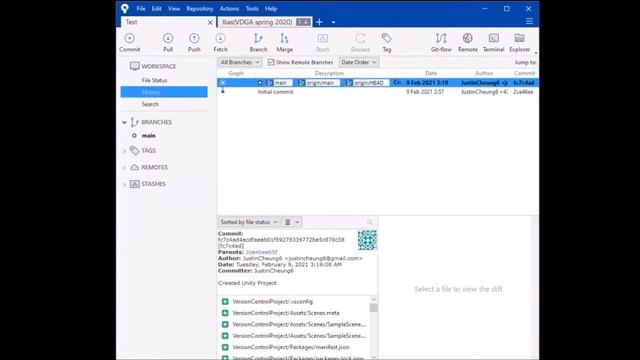Open the Remote repository icon
Image resolution: width=640 pixels, height=360 pixels.
(467, 42)
